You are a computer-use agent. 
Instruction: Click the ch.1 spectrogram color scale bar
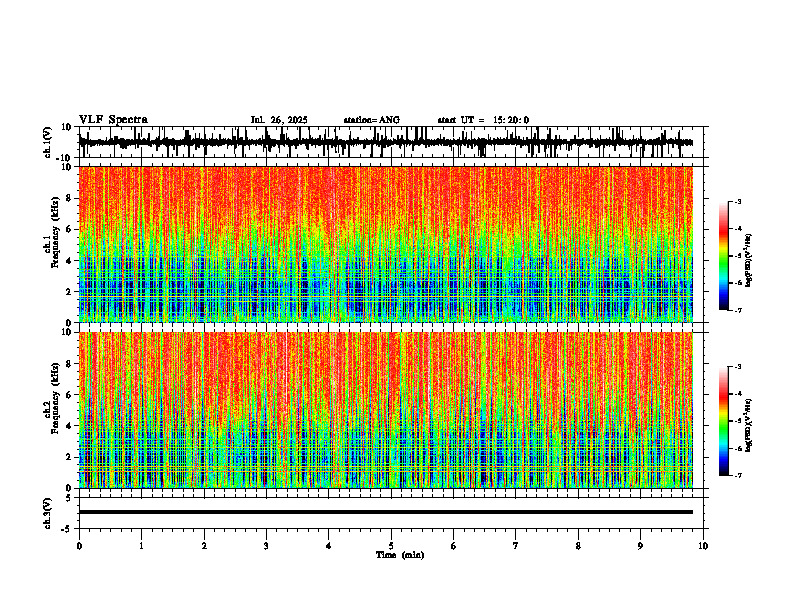(724, 256)
